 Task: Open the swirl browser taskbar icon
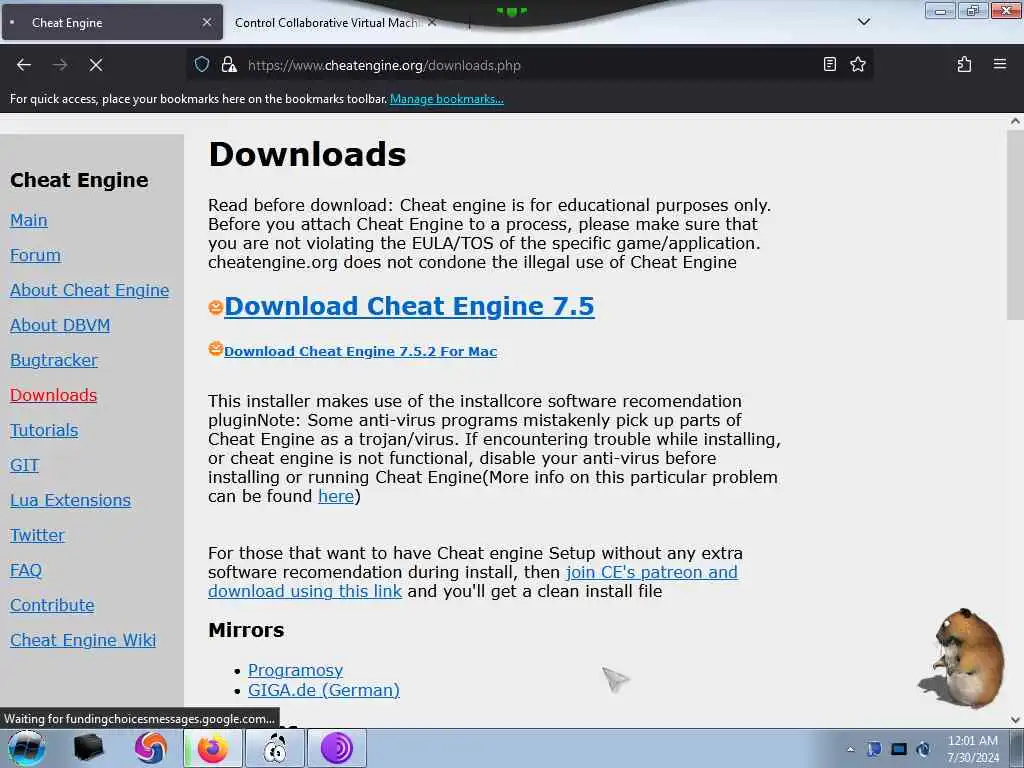(151, 748)
